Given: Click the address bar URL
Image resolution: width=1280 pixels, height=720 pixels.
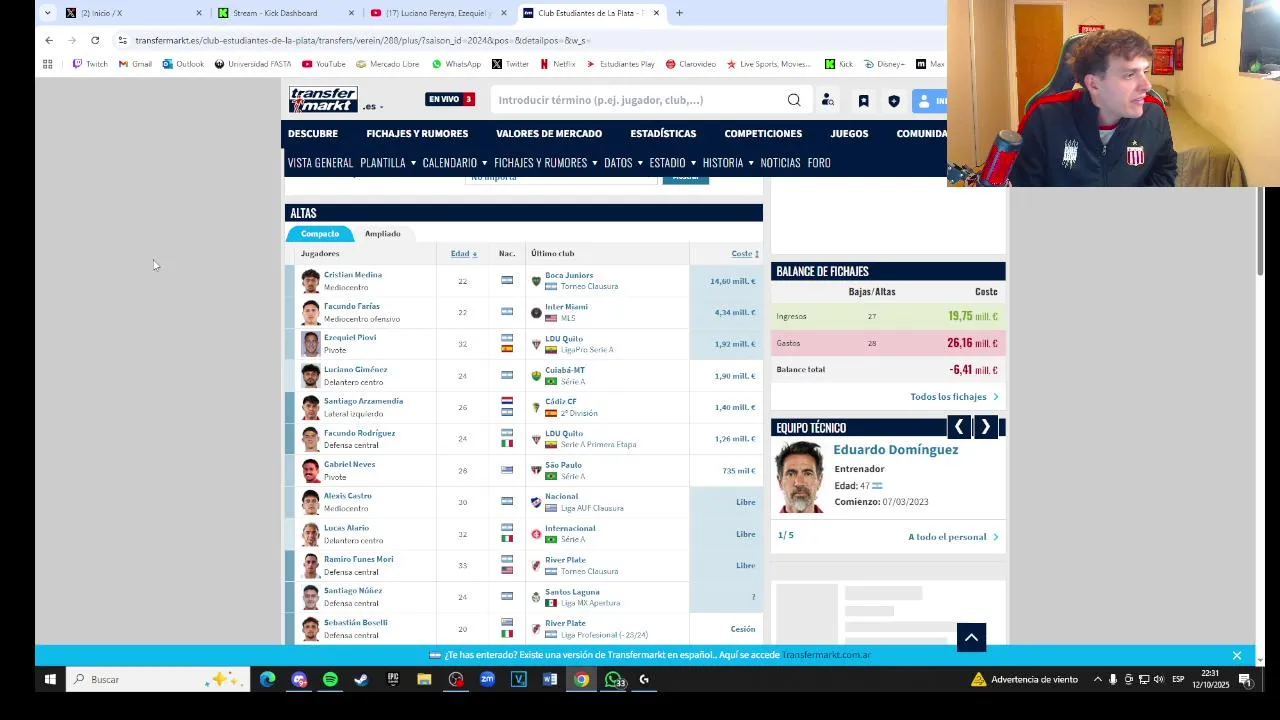Looking at the screenshot, I should point(362,41).
